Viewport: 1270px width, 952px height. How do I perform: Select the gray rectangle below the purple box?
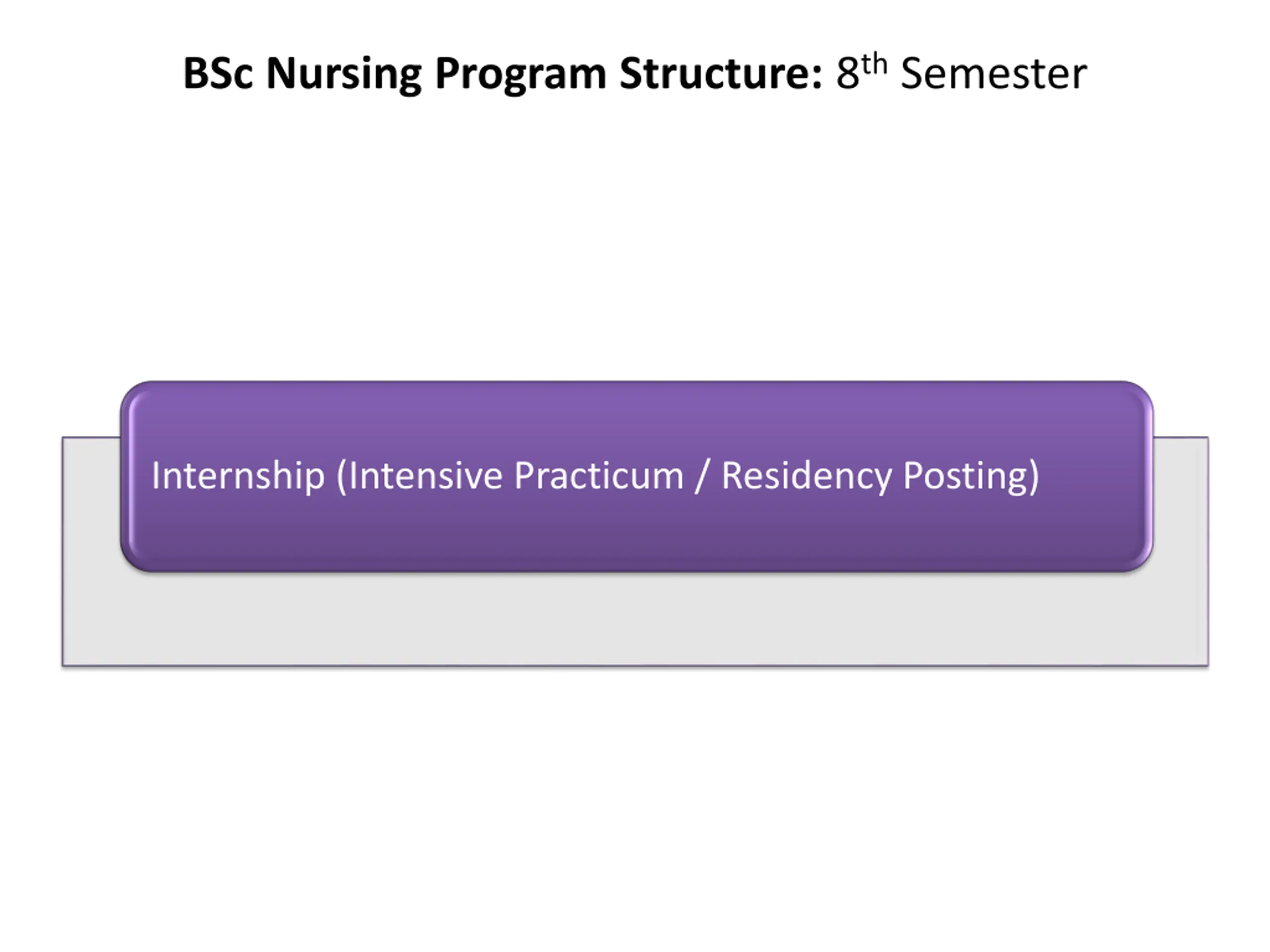[x=635, y=619]
